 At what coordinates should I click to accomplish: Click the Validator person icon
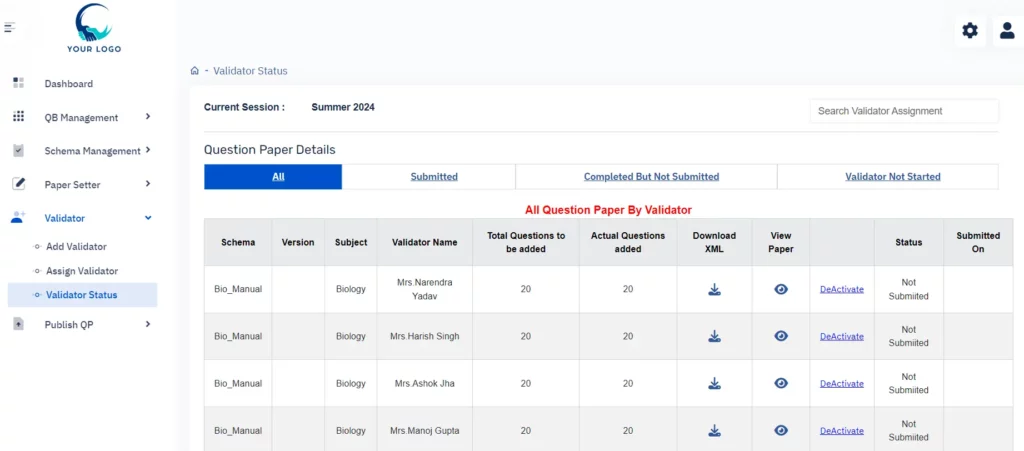(18, 217)
